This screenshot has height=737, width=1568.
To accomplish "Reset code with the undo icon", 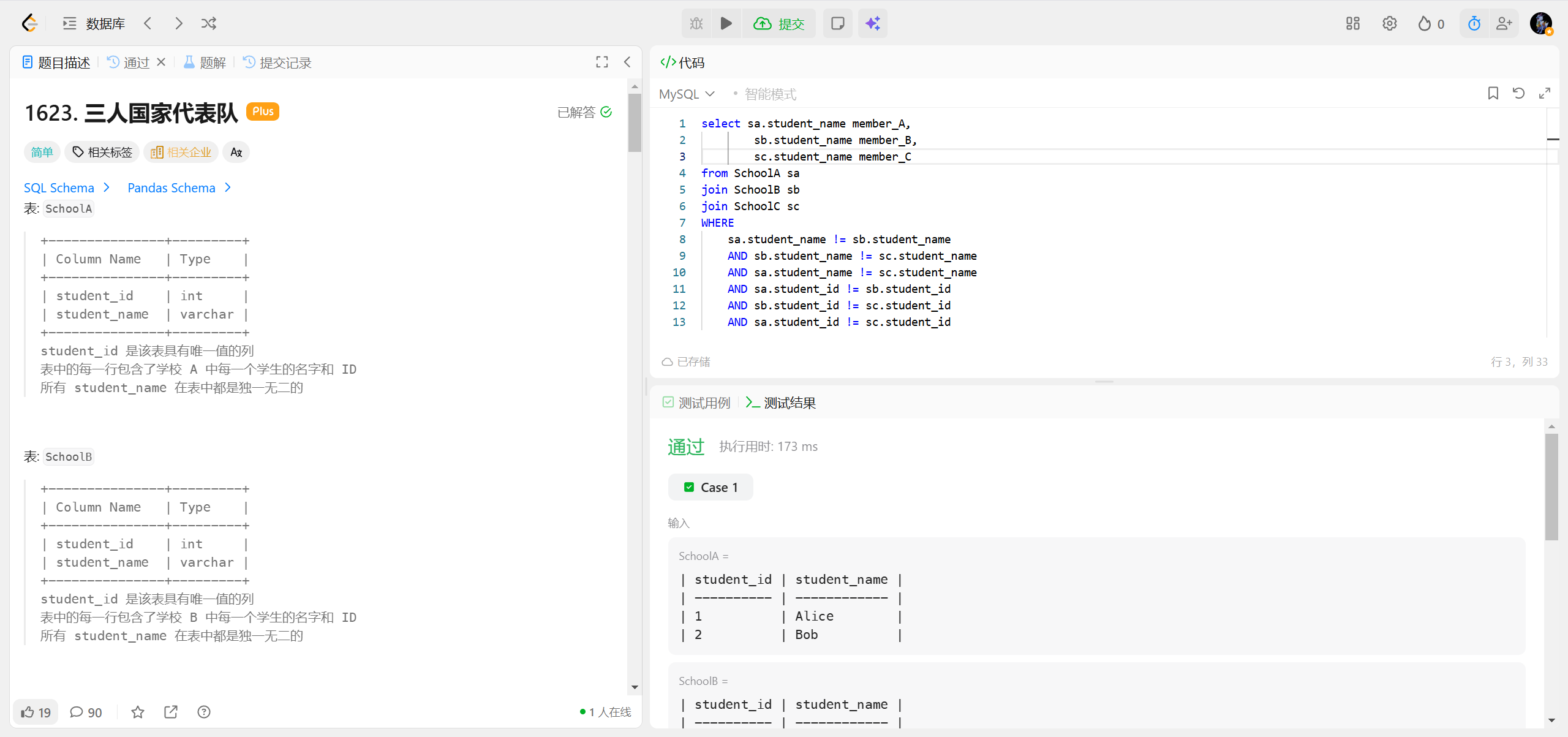I will 1518,93.
